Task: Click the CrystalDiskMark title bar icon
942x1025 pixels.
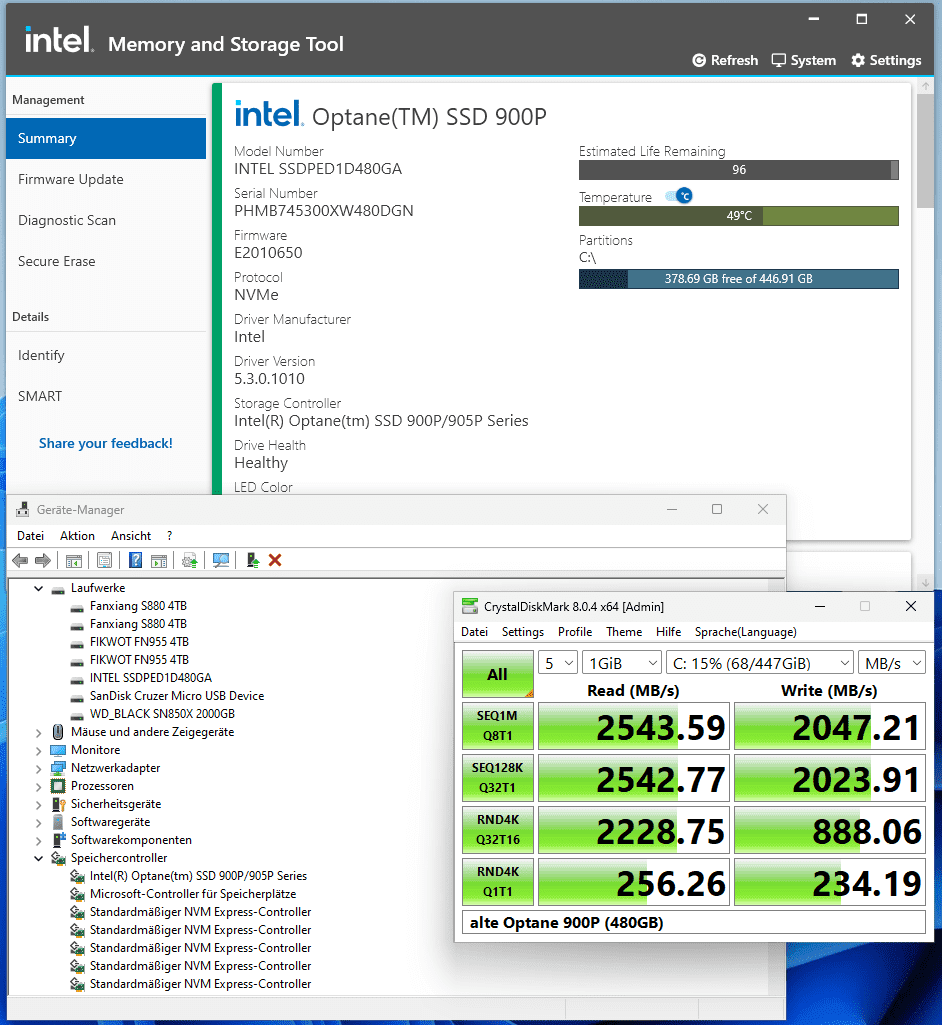Action: click(x=469, y=607)
